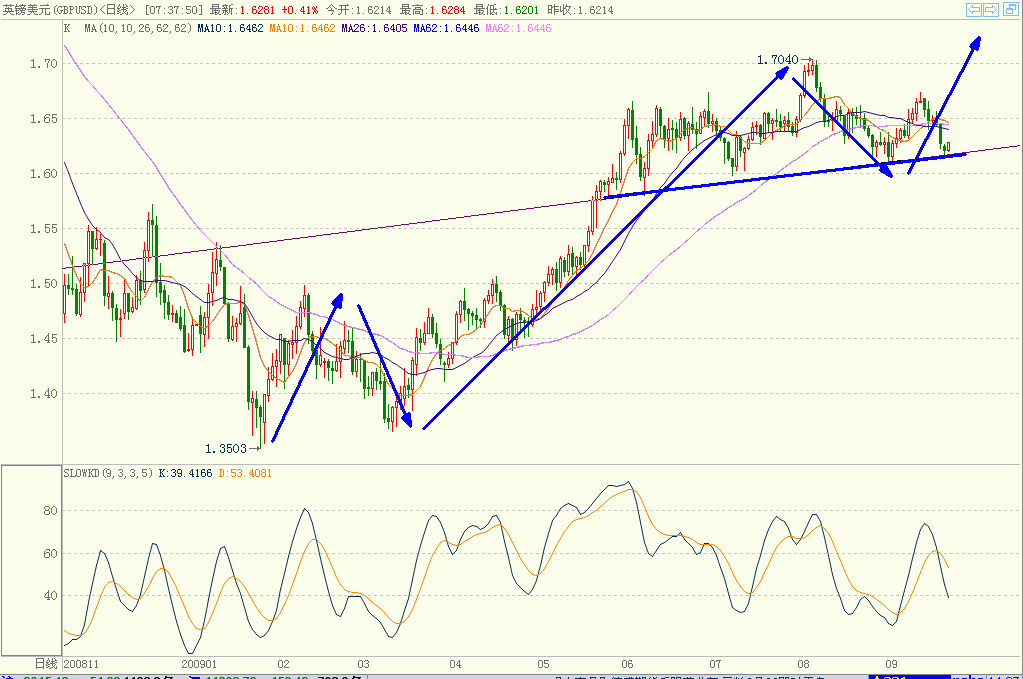Viewport: 1023px width, 679px height.
Task: Click the pink MA62:1.6446 legend
Action: pos(518,28)
